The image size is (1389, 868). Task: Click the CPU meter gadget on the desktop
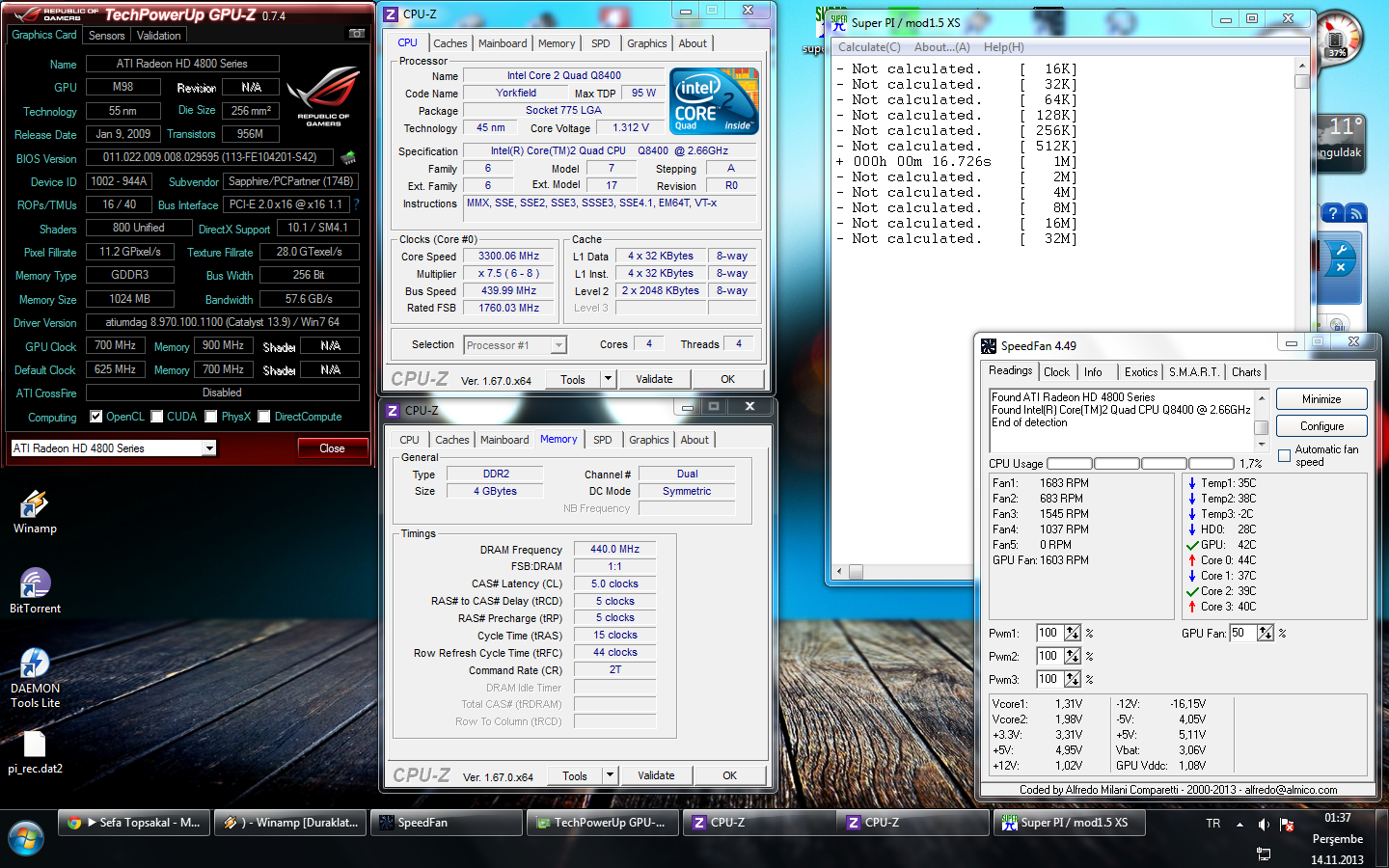pyautogui.click(x=1337, y=41)
